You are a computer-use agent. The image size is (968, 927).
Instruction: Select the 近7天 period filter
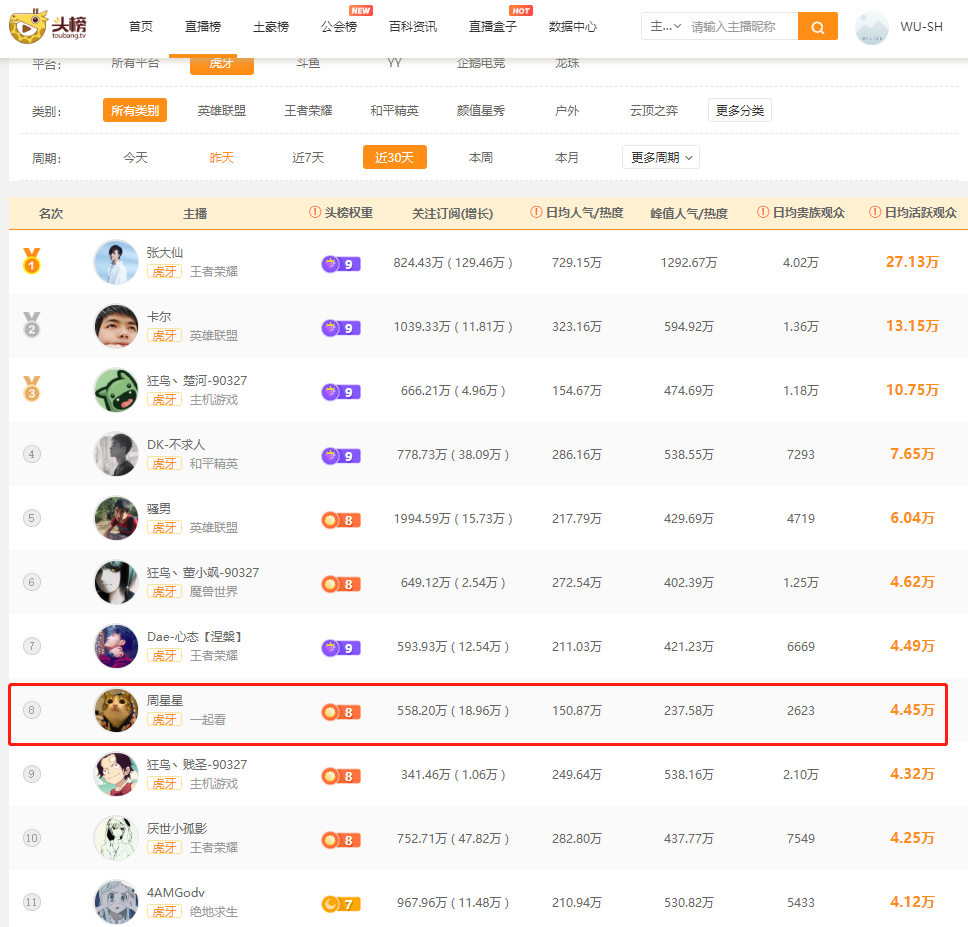click(x=308, y=157)
